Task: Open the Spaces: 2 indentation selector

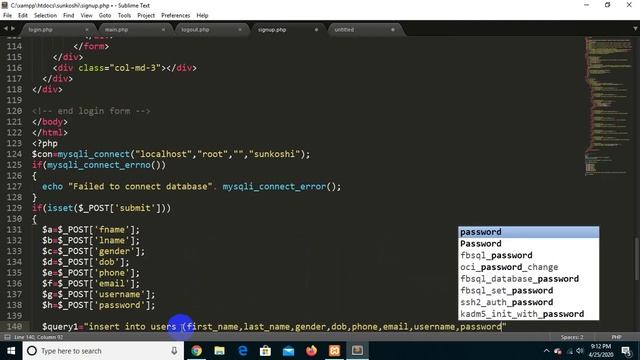Action: click(572, 337)
